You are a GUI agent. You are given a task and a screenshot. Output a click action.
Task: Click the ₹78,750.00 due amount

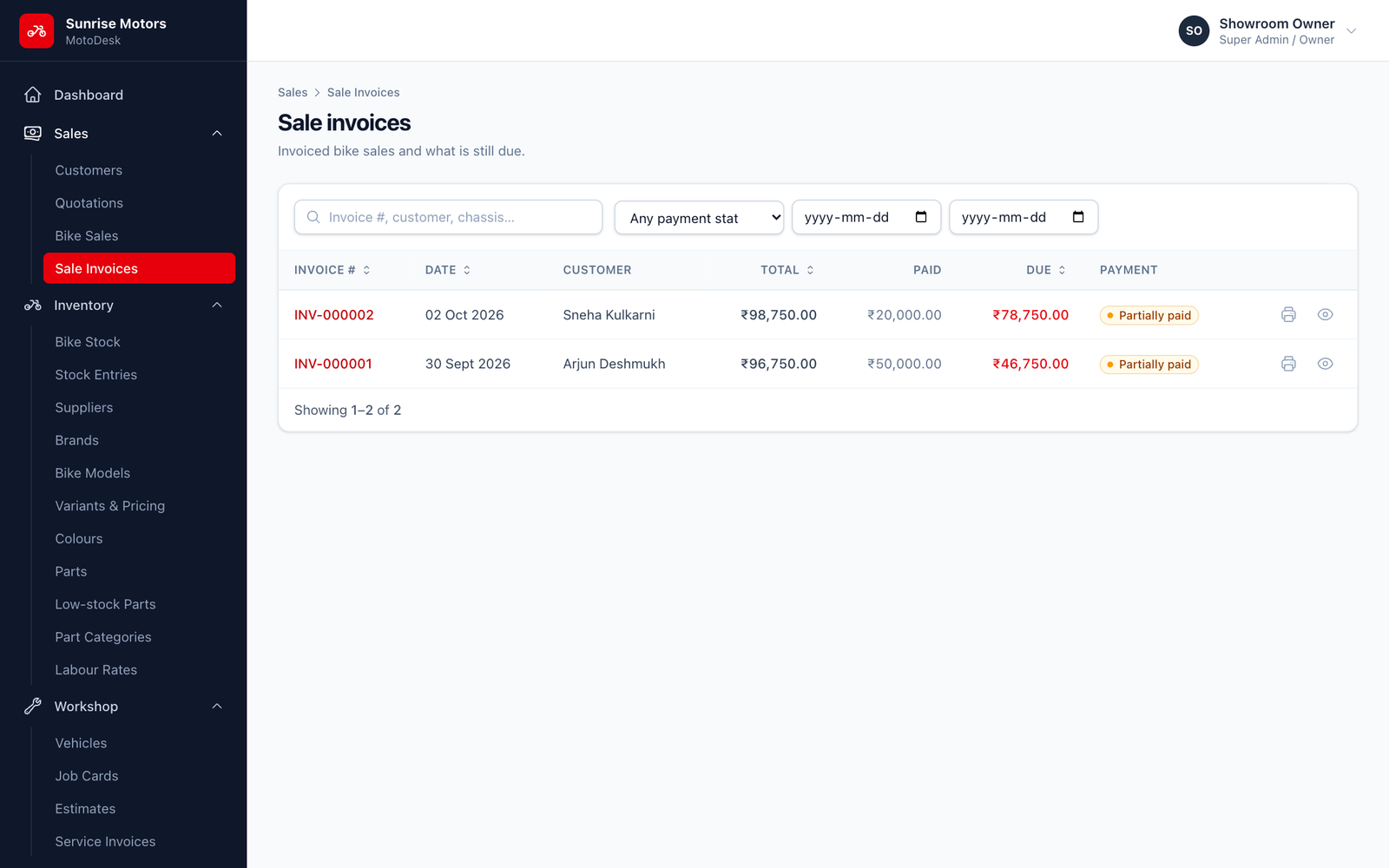pyautogui.click(x=1030, y=315)
